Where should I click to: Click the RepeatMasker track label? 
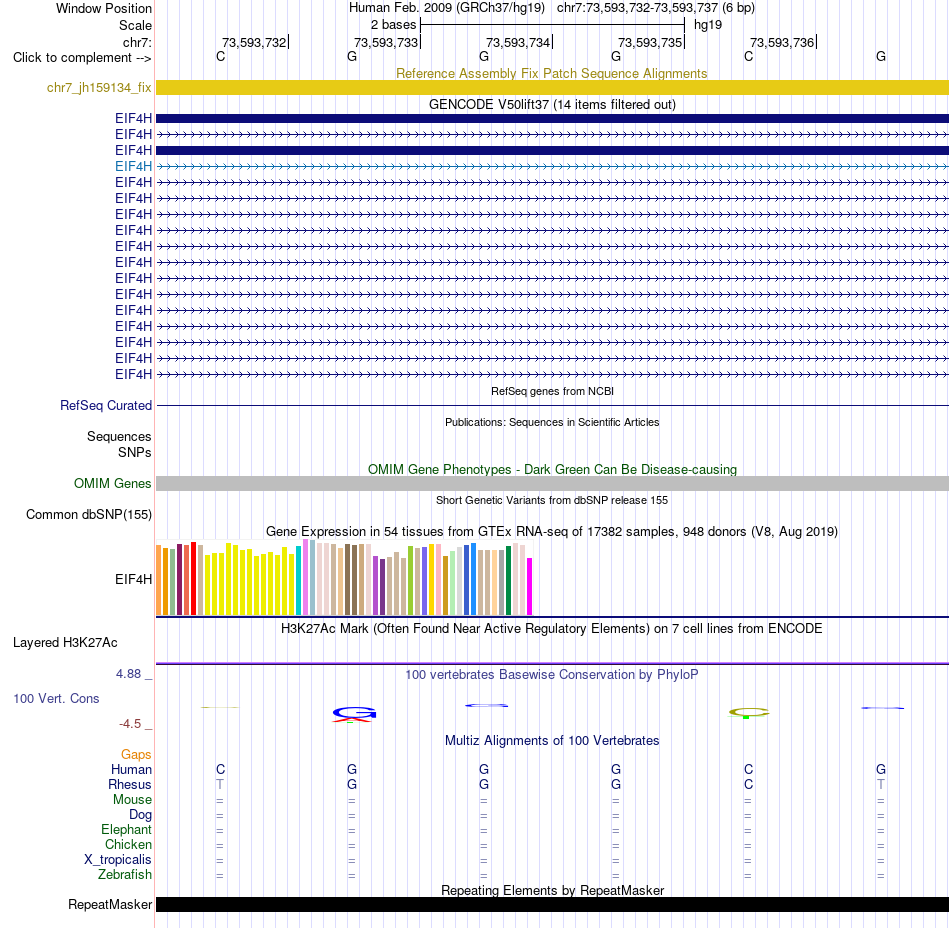110,904
